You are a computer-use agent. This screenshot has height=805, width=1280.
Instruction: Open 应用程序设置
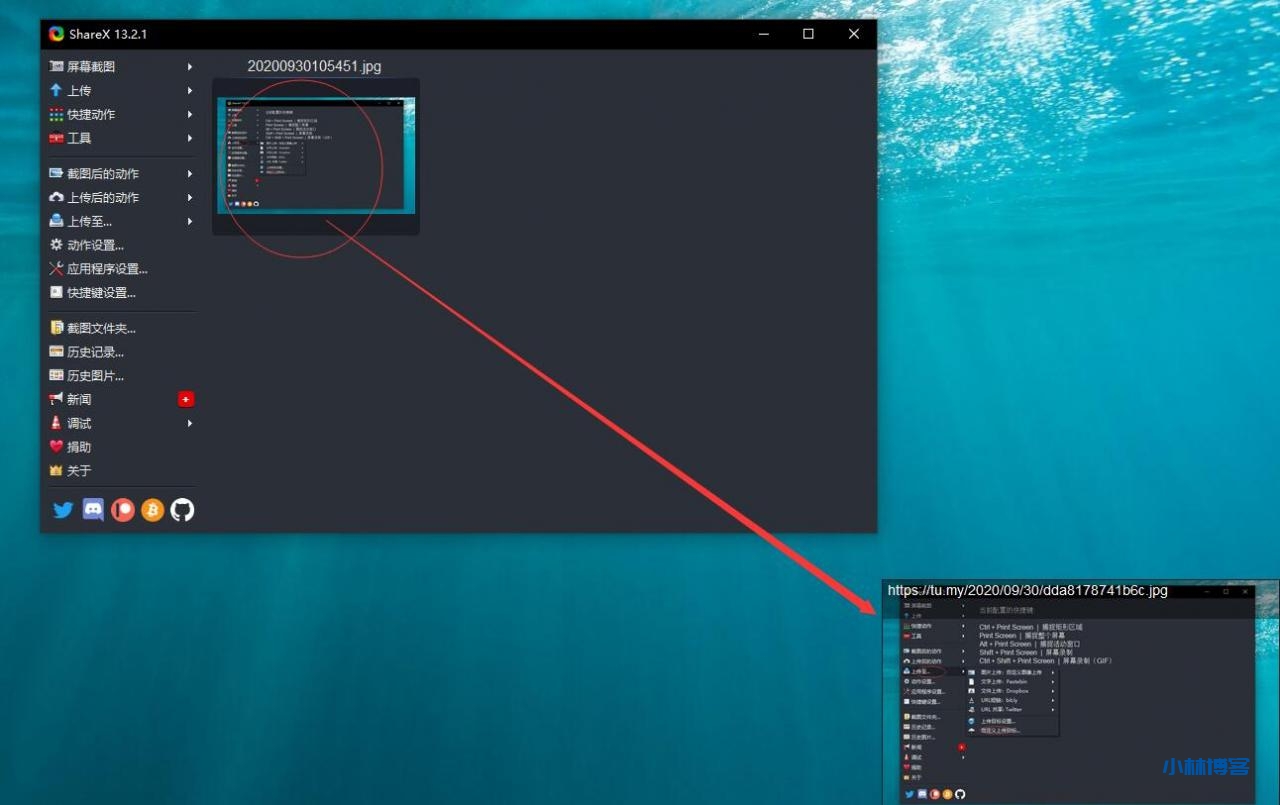coord(106,269)
